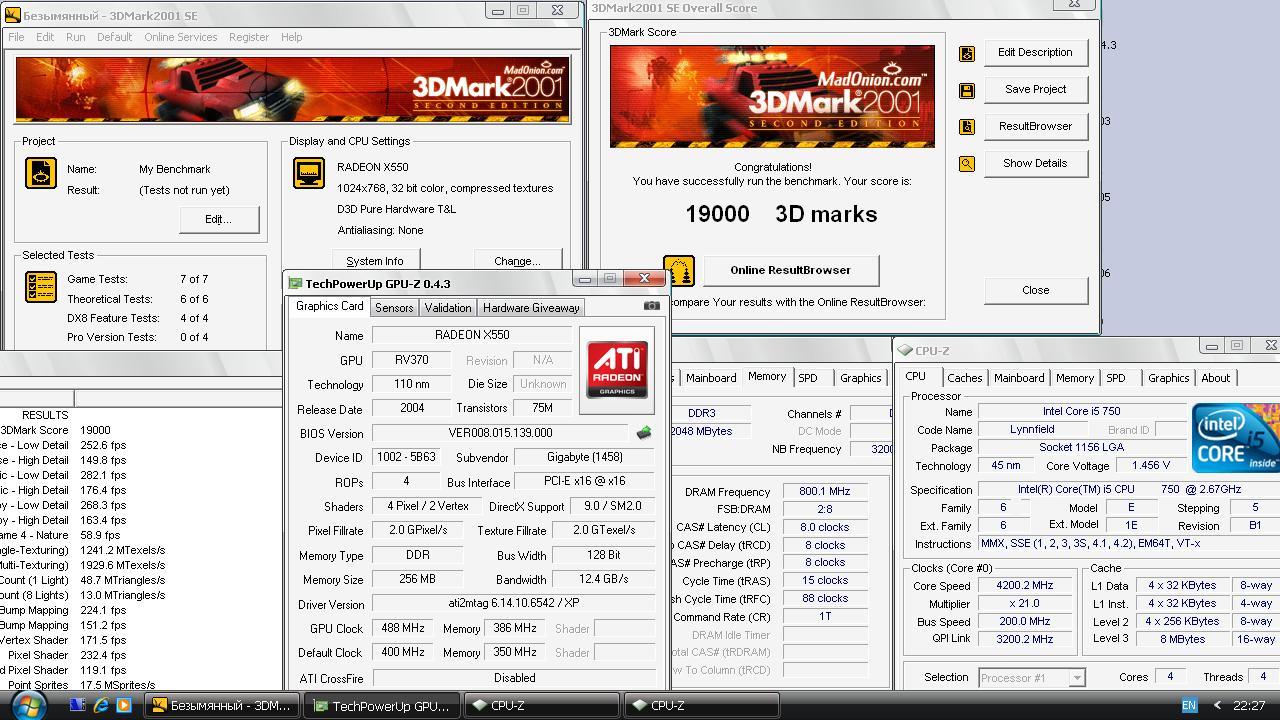Click the Project Edit... button
This screenshot has width=1280, height=720.
[x=218, y=219]
